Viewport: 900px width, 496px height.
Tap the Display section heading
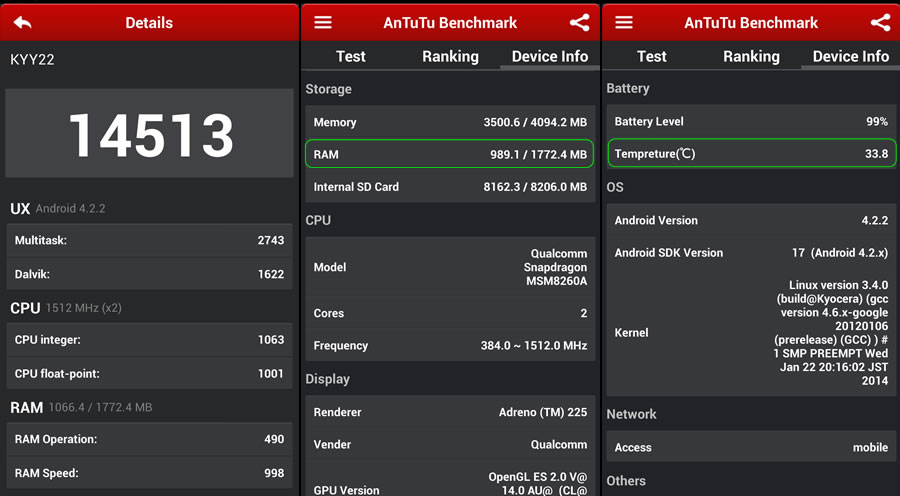[x=327, y=379]
